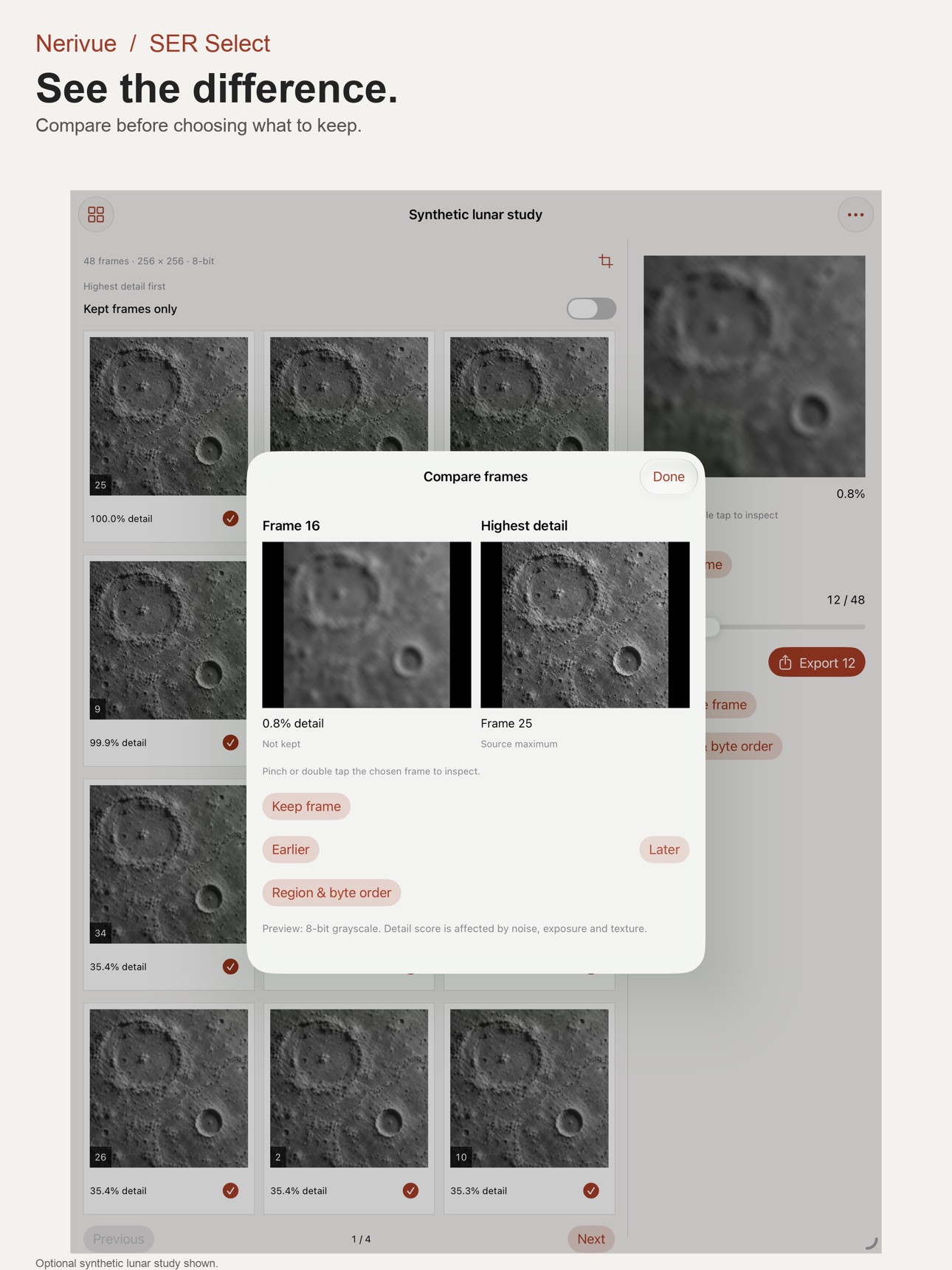Toggle the Kept frames only switch
This screenshot has height=1270, width=952.
[591, 308]
